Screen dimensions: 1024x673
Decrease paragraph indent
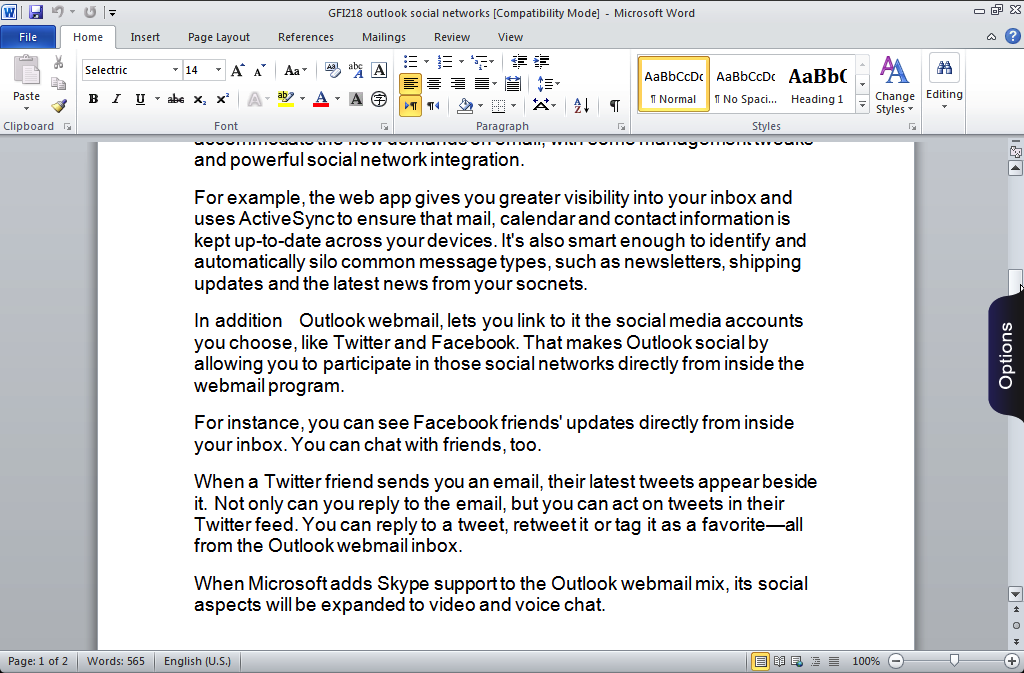click(x=519, y=61)
